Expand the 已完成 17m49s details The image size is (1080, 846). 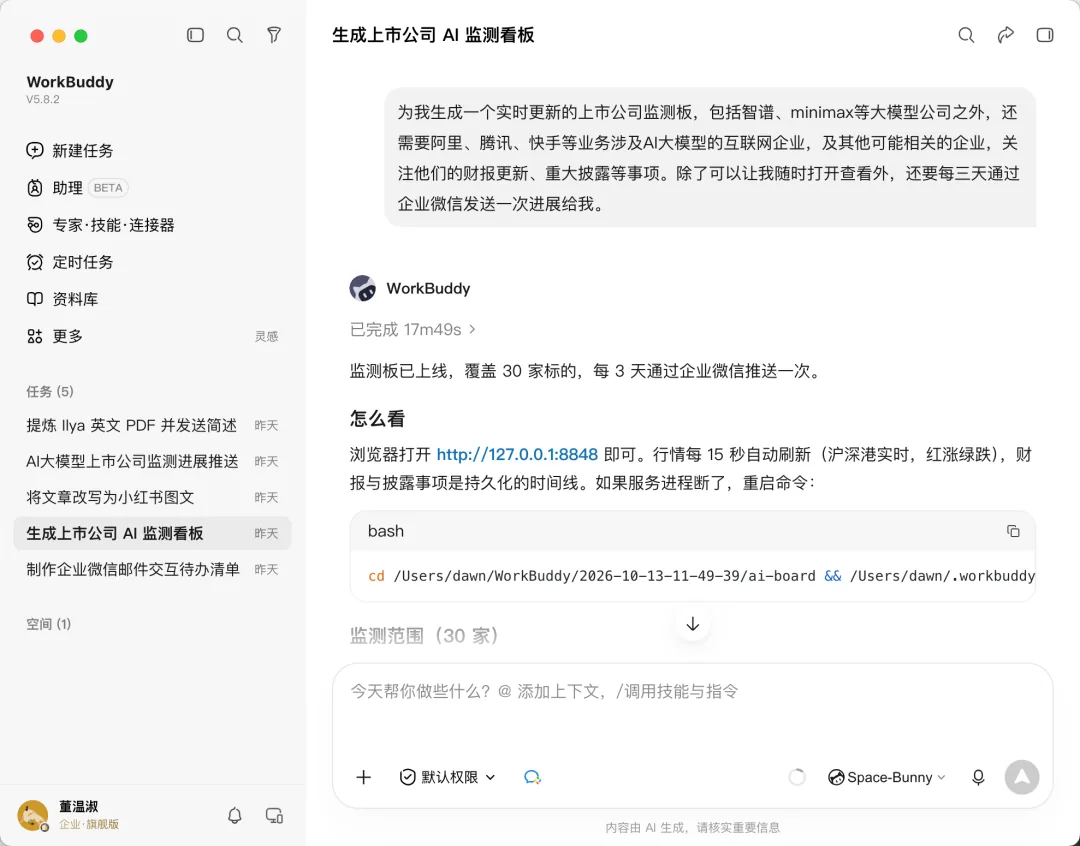click(413, 329)
